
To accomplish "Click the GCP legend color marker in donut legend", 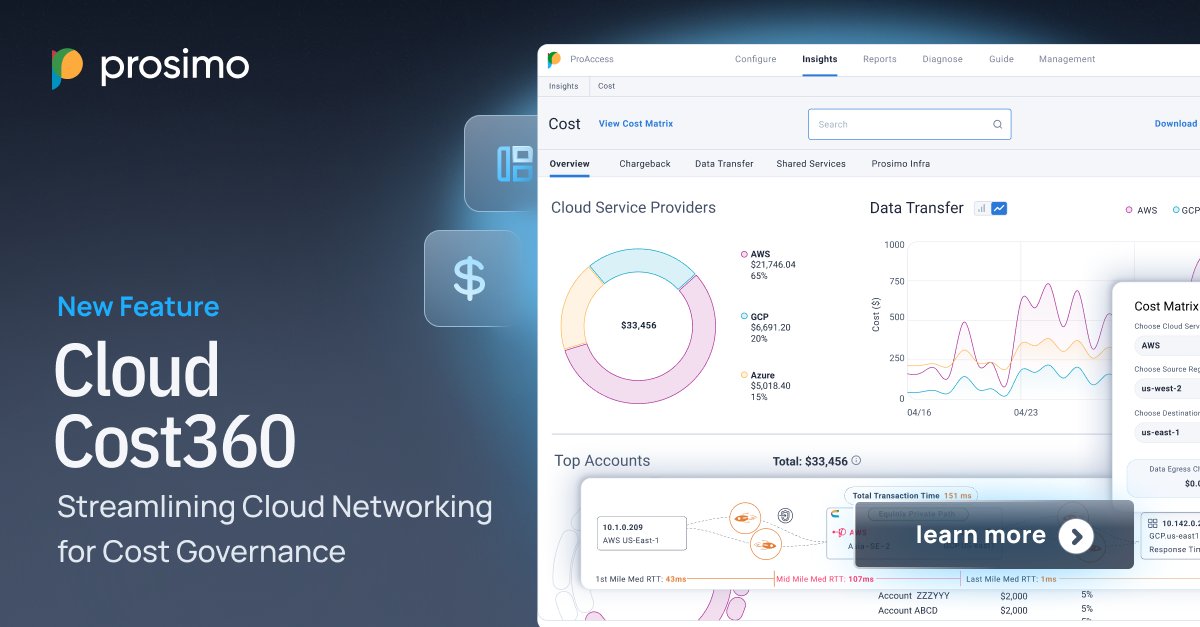I will (744, 316).
